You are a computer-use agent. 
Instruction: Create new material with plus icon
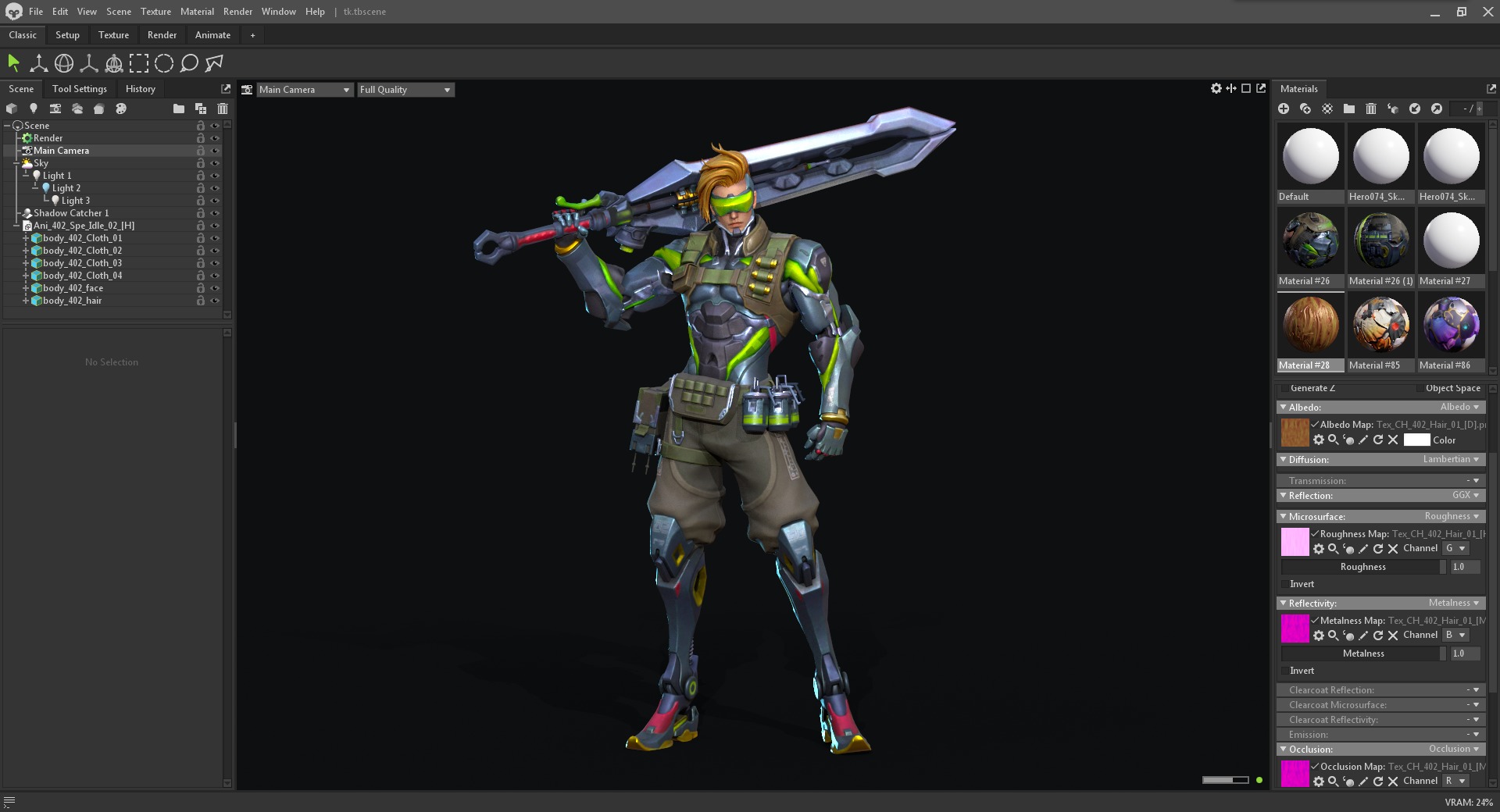point(1284,109)
